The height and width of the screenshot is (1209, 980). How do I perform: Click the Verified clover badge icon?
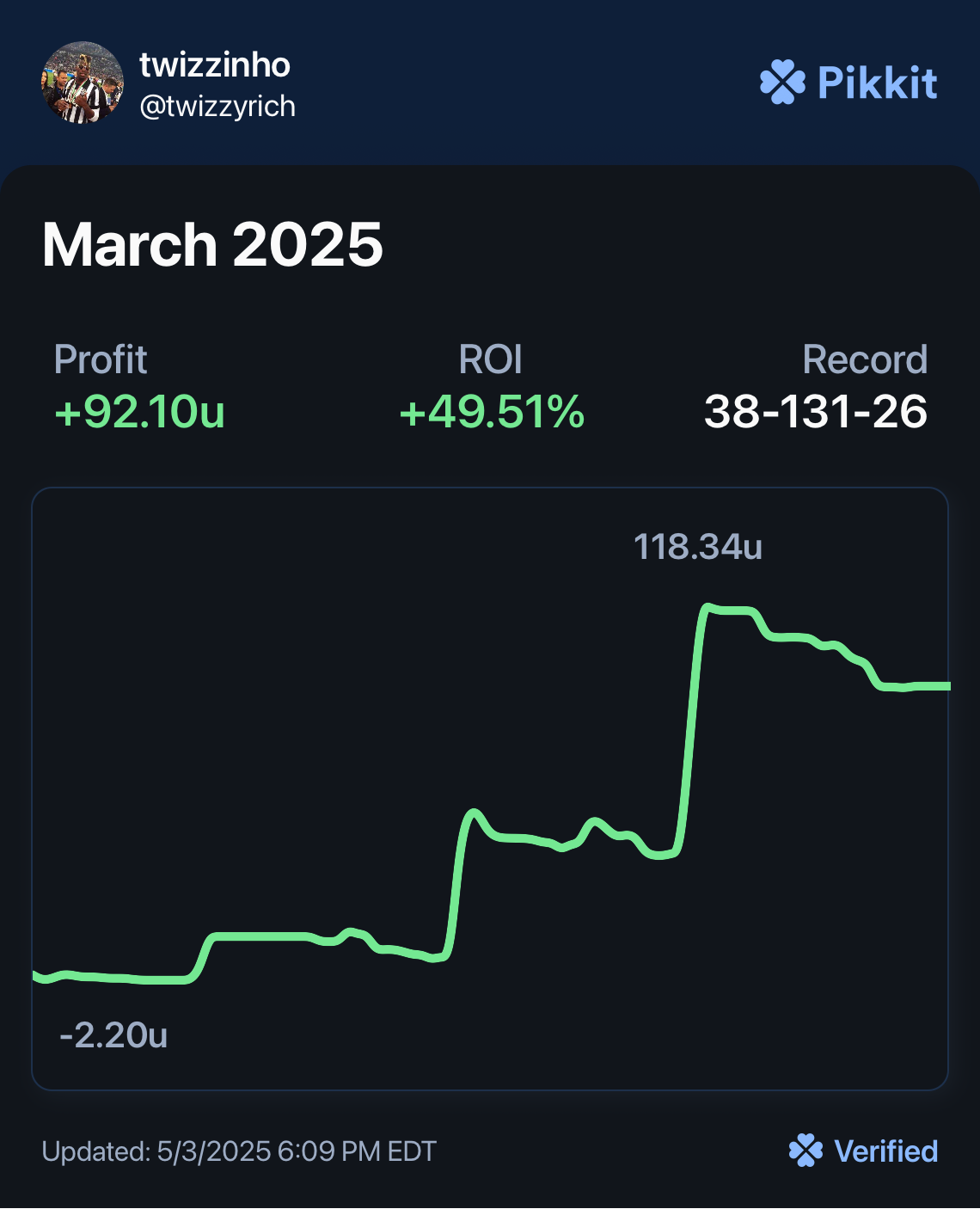pos(805,1151)
